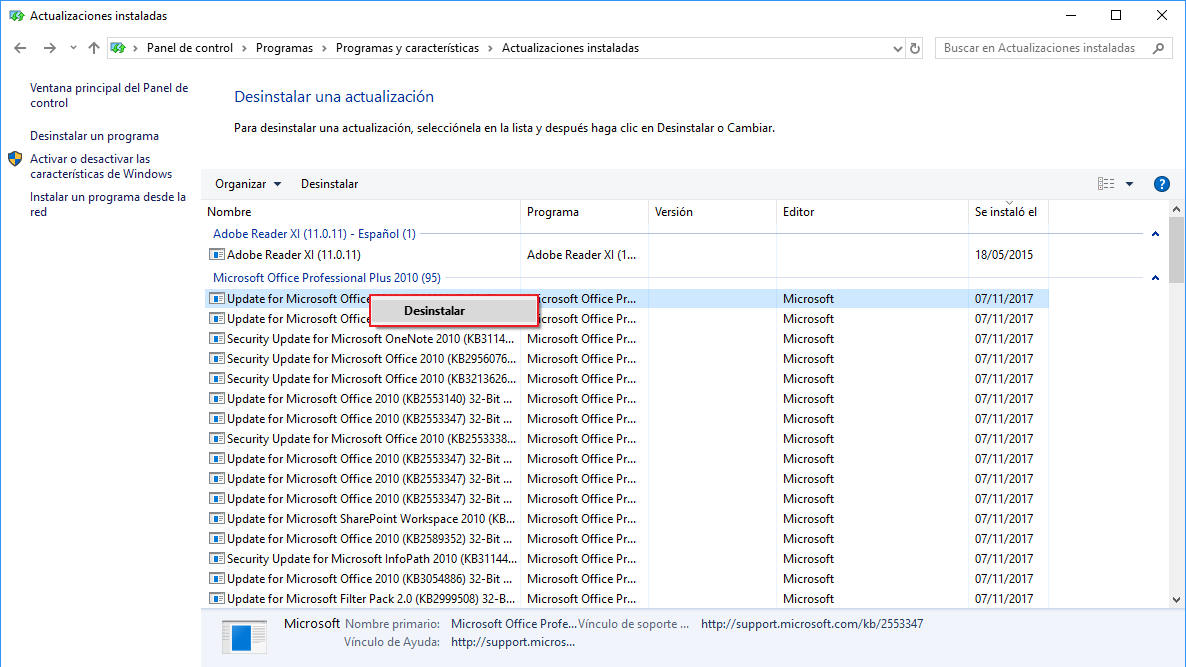The height and width of the screenshot is (667, 1186).
Task: Click icon of Update for Microsoft Filter Pack 2.0
Action: pyautogui.click(x=217, y=598)
